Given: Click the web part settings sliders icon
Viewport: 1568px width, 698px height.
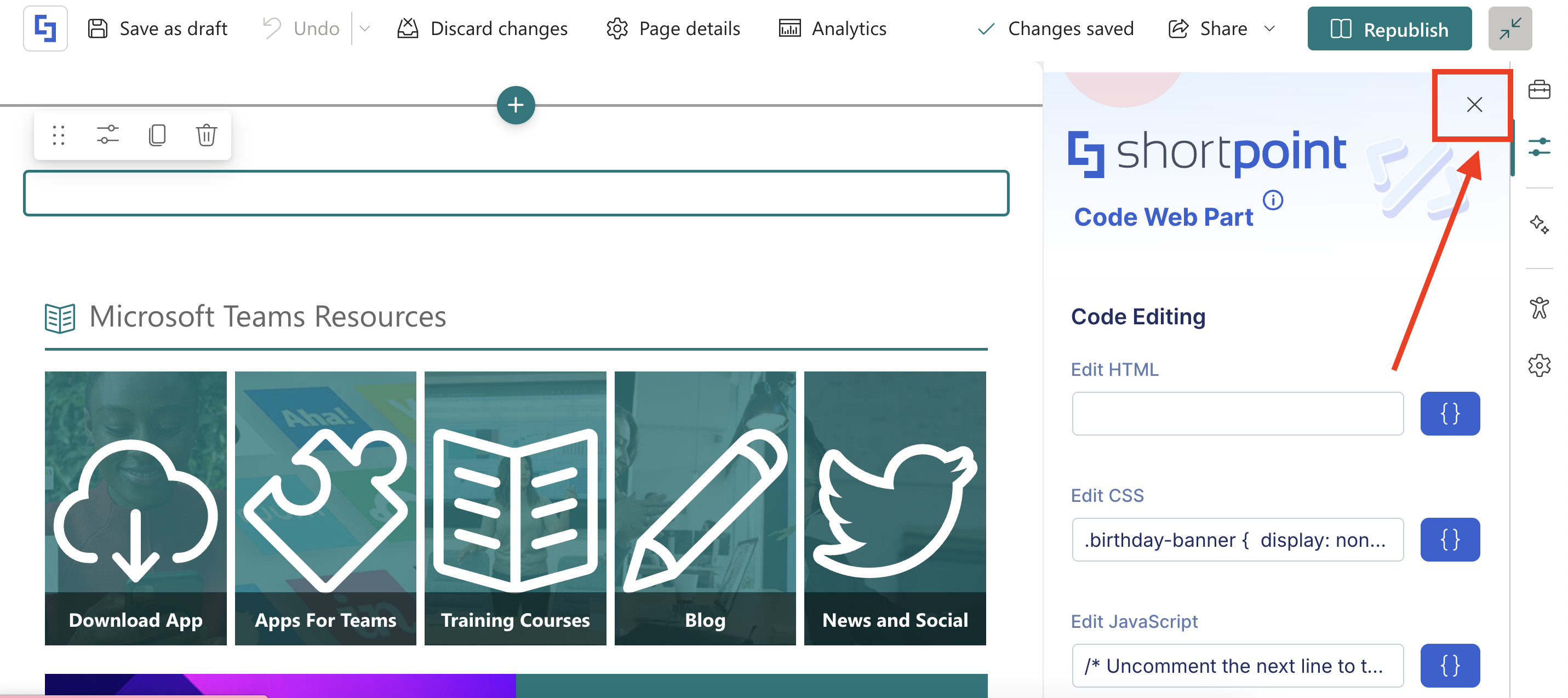Looking at the screenshot, I should coord(108,134).
